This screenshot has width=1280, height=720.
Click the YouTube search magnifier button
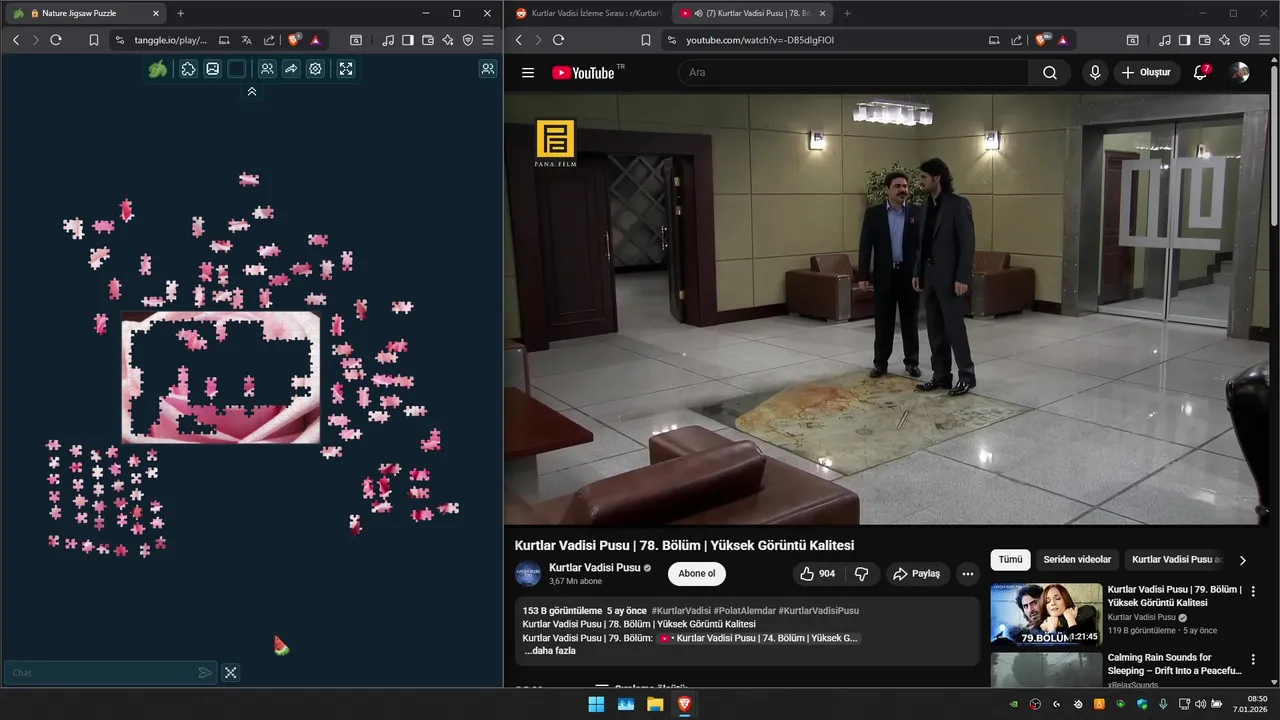click(1050, 72)
